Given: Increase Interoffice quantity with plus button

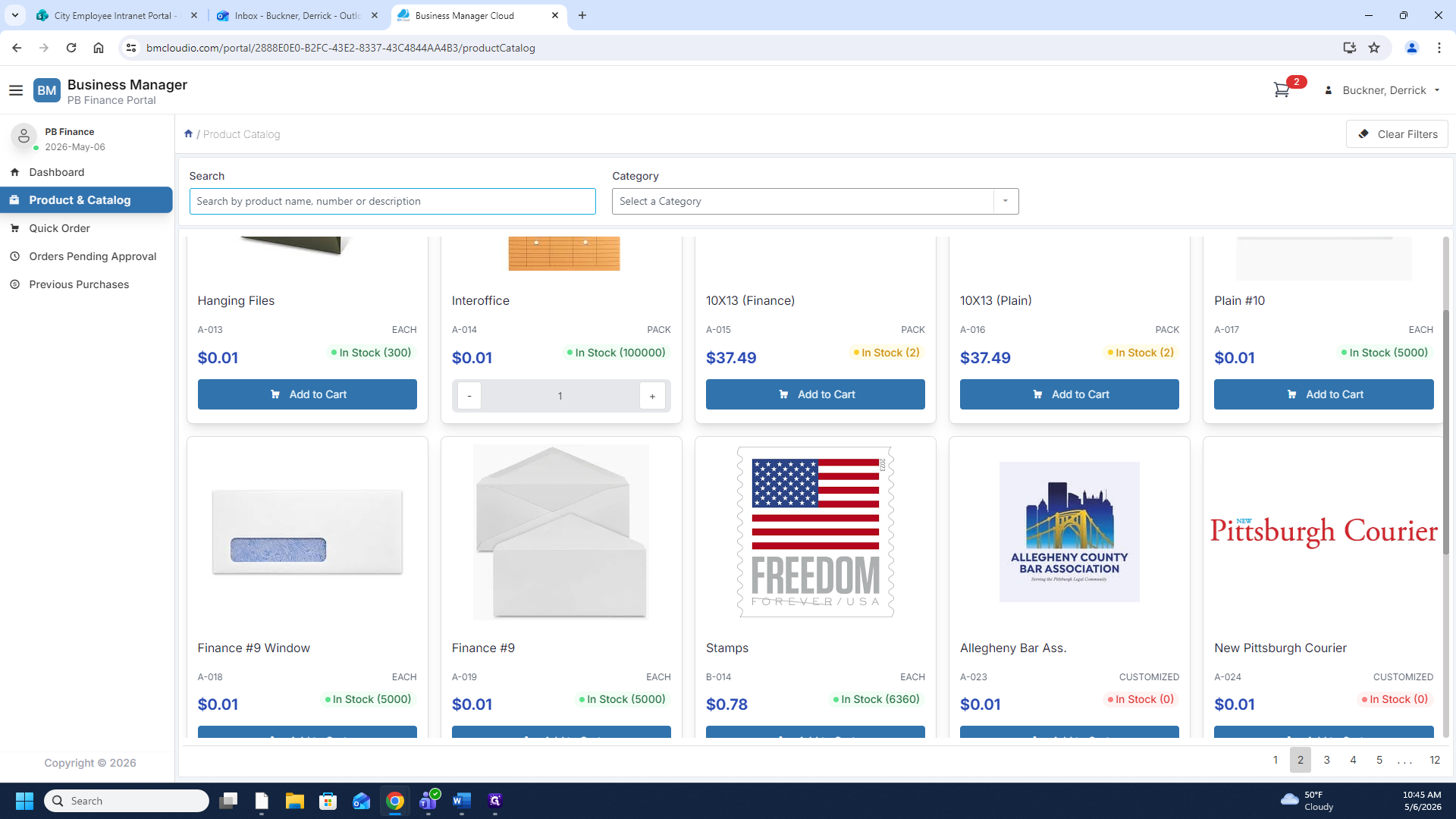Looking at the screenshot, I should [x=652, y=396].
